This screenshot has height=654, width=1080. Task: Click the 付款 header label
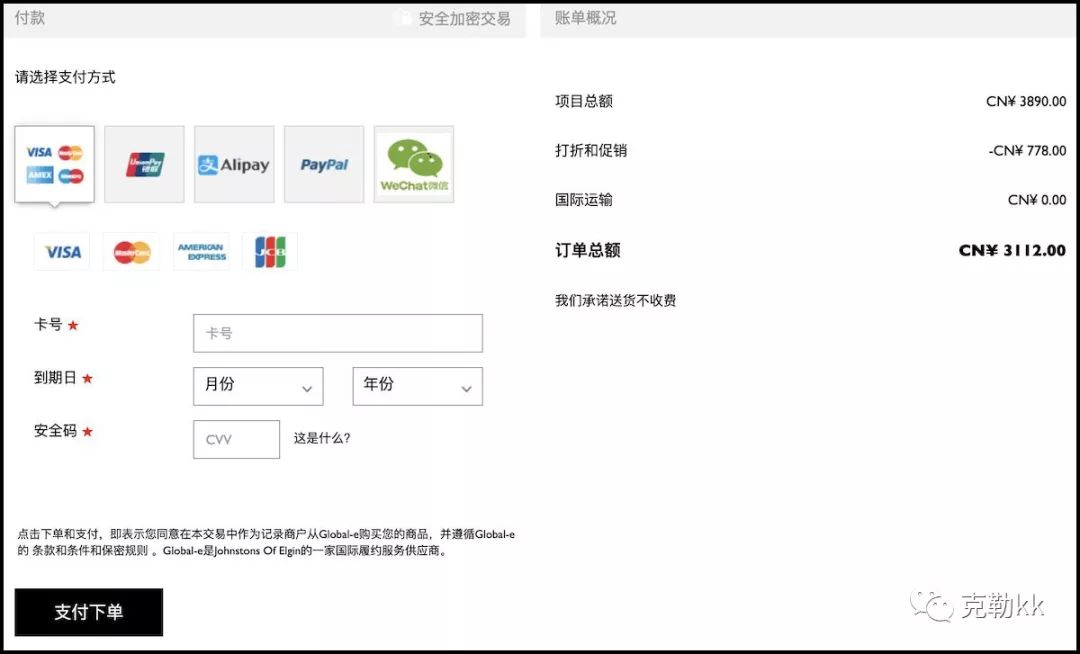29,16
